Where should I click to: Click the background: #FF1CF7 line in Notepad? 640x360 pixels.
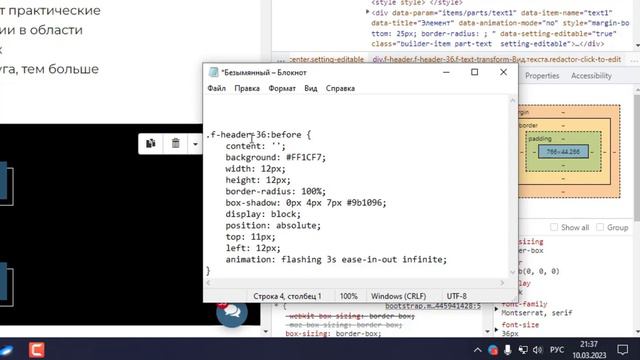click(276, 157)
